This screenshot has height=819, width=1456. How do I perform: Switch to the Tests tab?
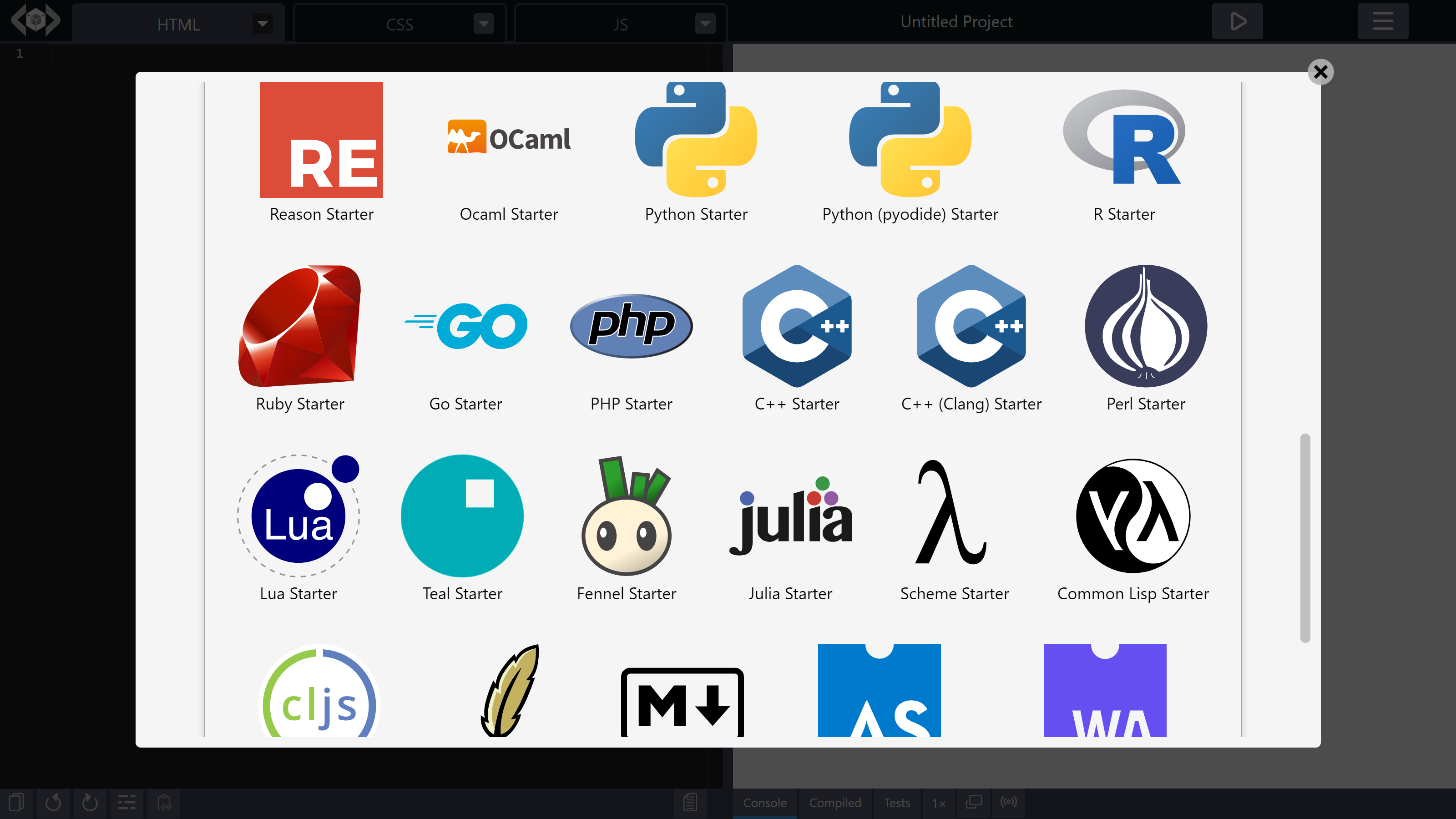[x=896, y=803]
